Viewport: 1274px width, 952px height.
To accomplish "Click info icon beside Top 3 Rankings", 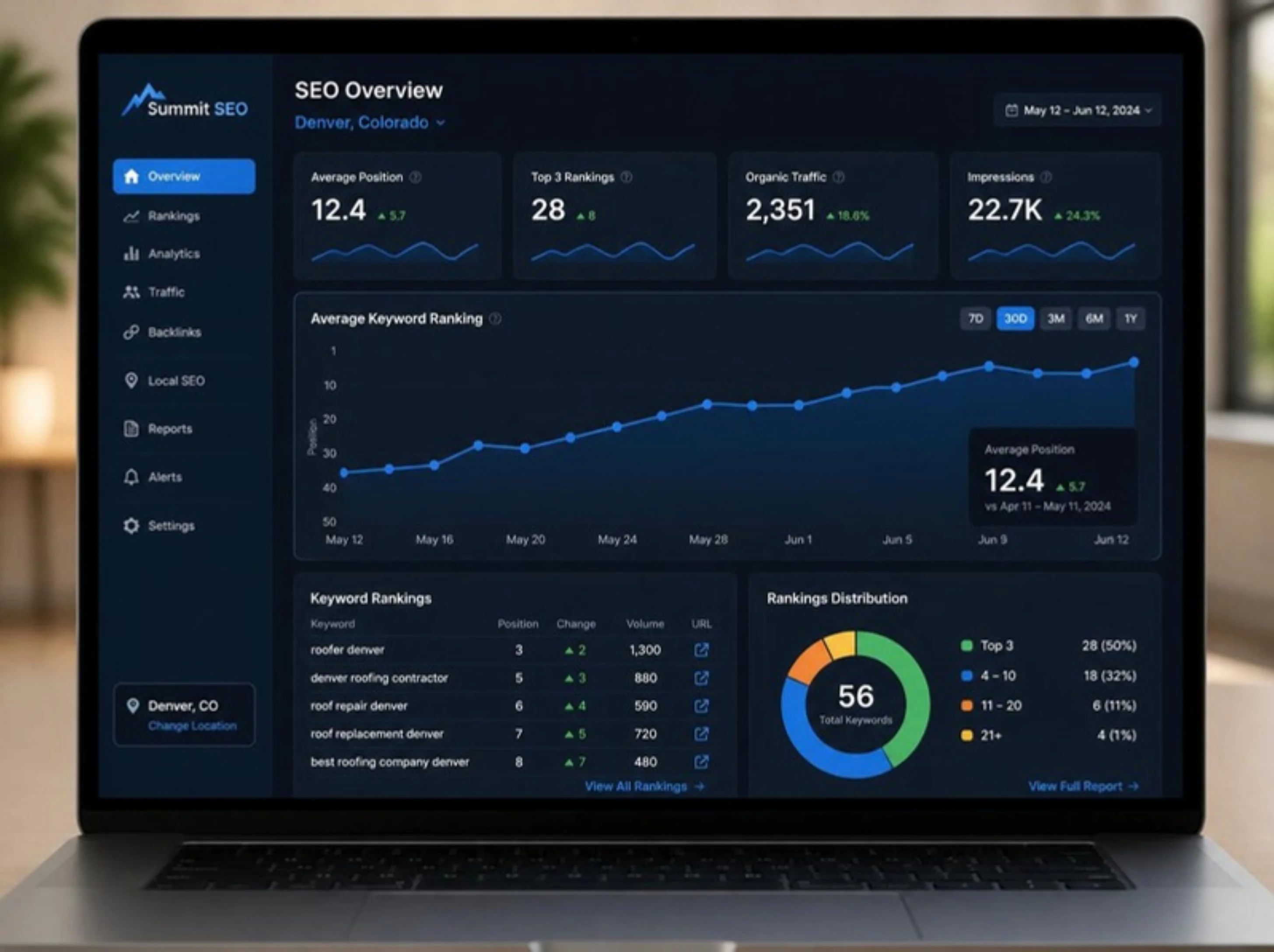I will [x=626, y=177].
